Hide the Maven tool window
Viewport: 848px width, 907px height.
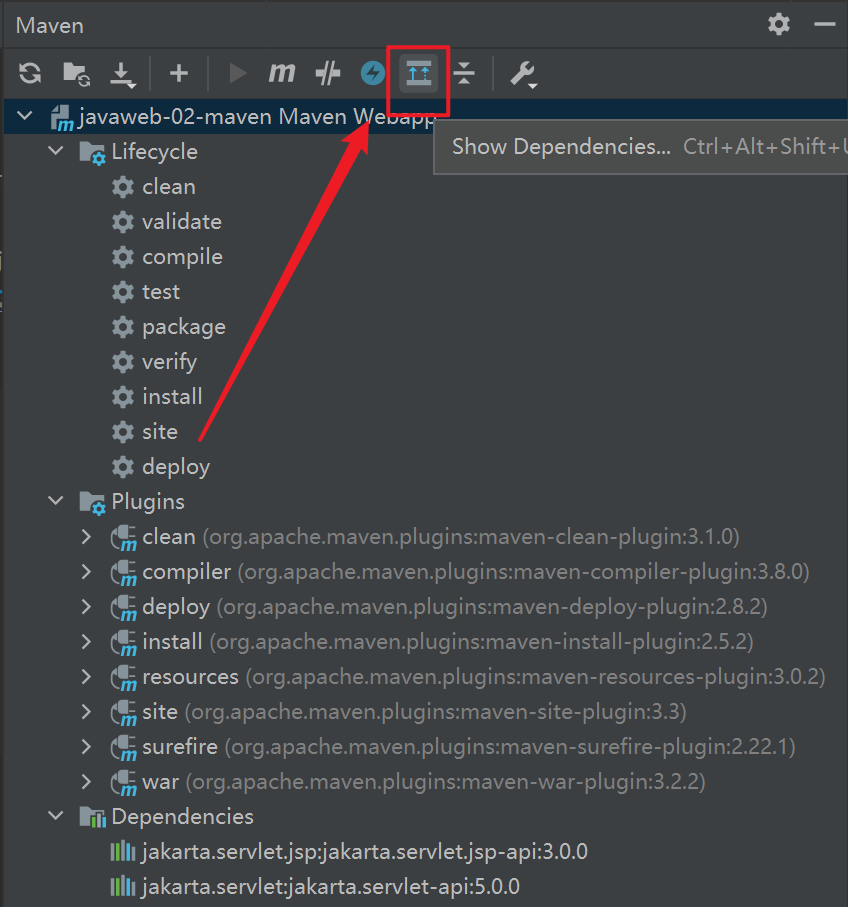(824, 24)
